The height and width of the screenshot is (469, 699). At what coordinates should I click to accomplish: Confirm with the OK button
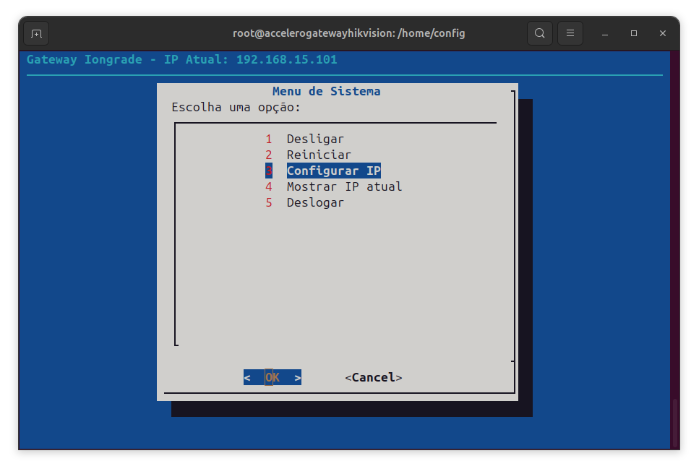click(x=272, y=378)
